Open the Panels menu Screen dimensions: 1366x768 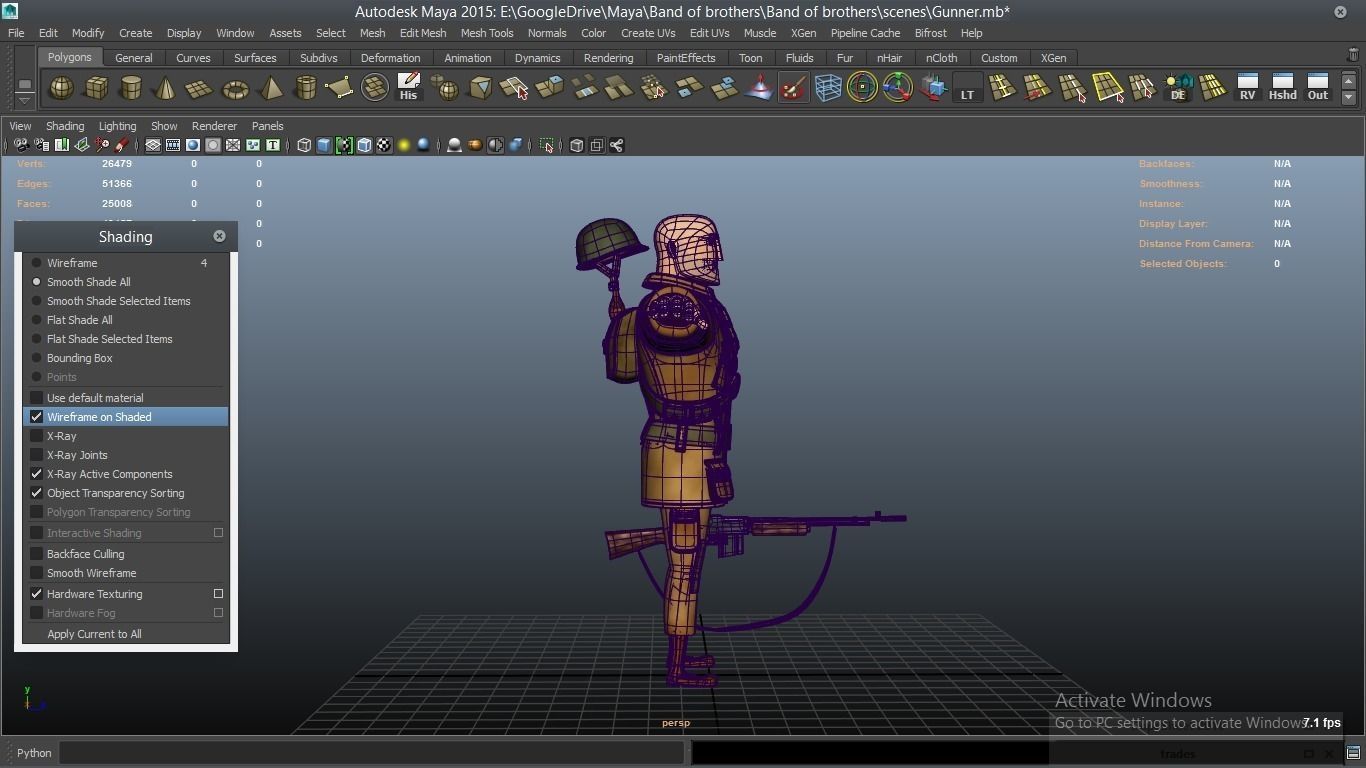(267, 126)
